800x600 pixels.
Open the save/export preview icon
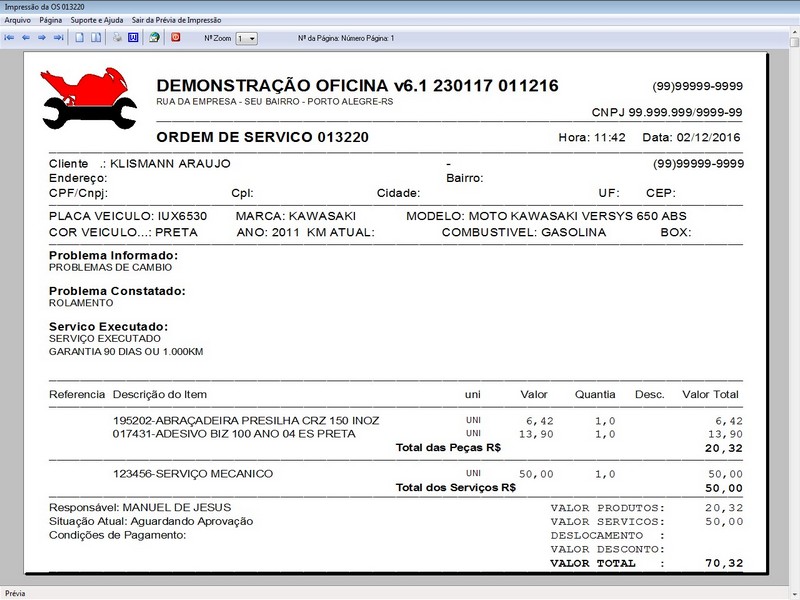point(155,38)
